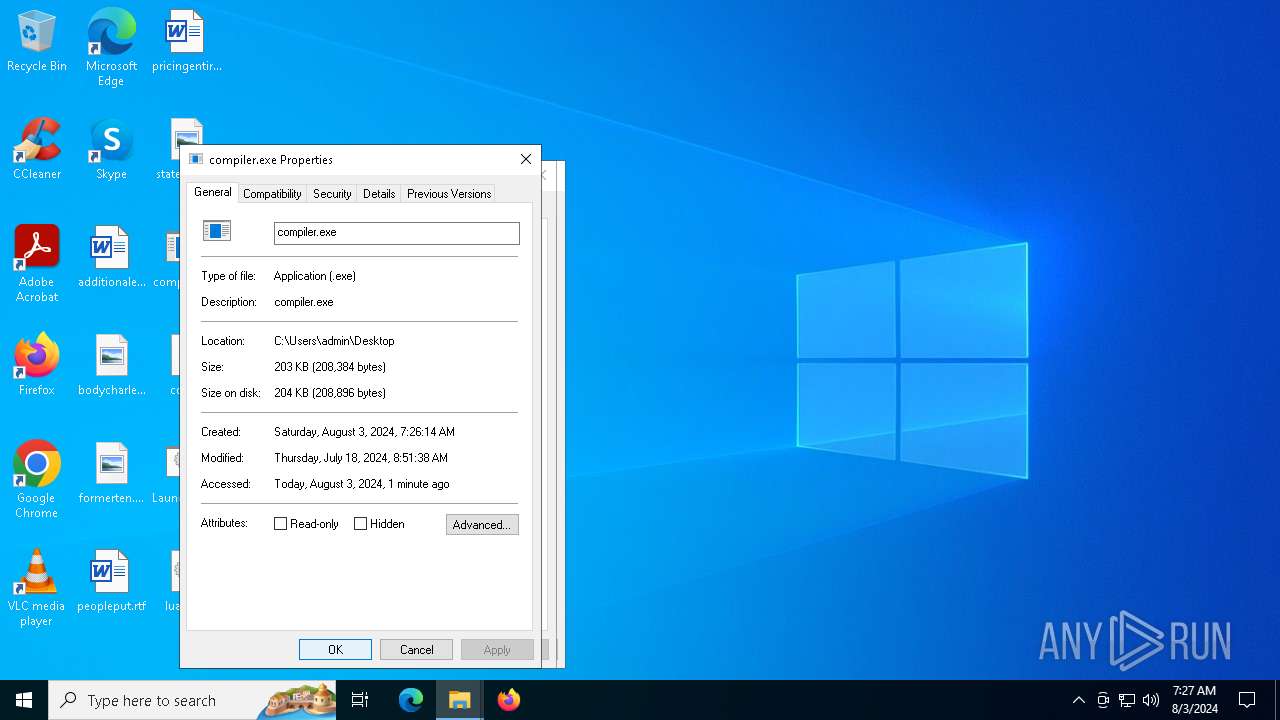The height and width of the screenshot is (720, 1280).
Task: Show hidden system tray icons
Action: click(x=1078, y=700)
